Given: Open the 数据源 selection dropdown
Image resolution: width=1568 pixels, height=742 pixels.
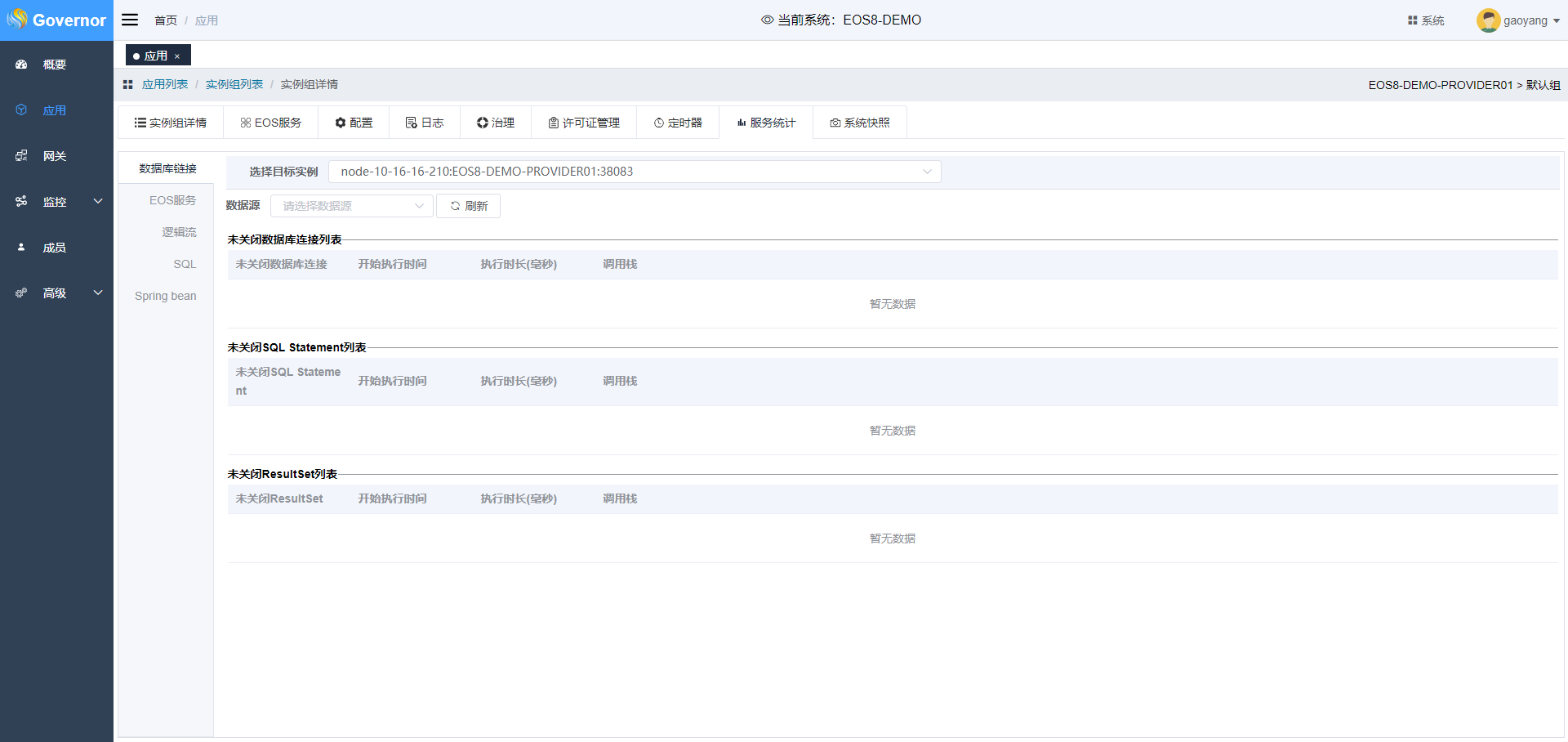Looking at the screenshot, I should click(351, 206).
